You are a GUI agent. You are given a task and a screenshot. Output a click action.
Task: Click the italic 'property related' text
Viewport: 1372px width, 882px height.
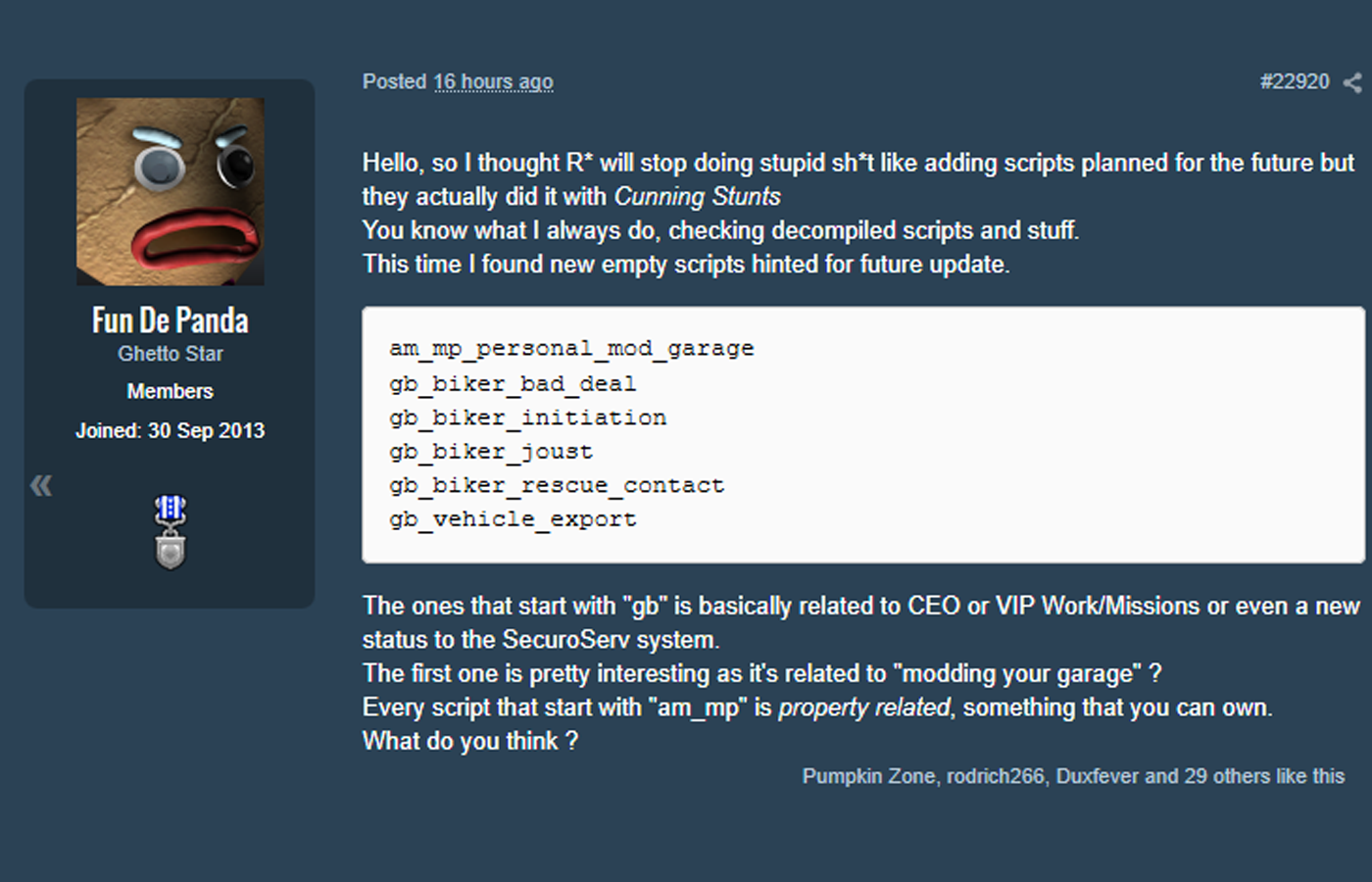coord(863,708)
